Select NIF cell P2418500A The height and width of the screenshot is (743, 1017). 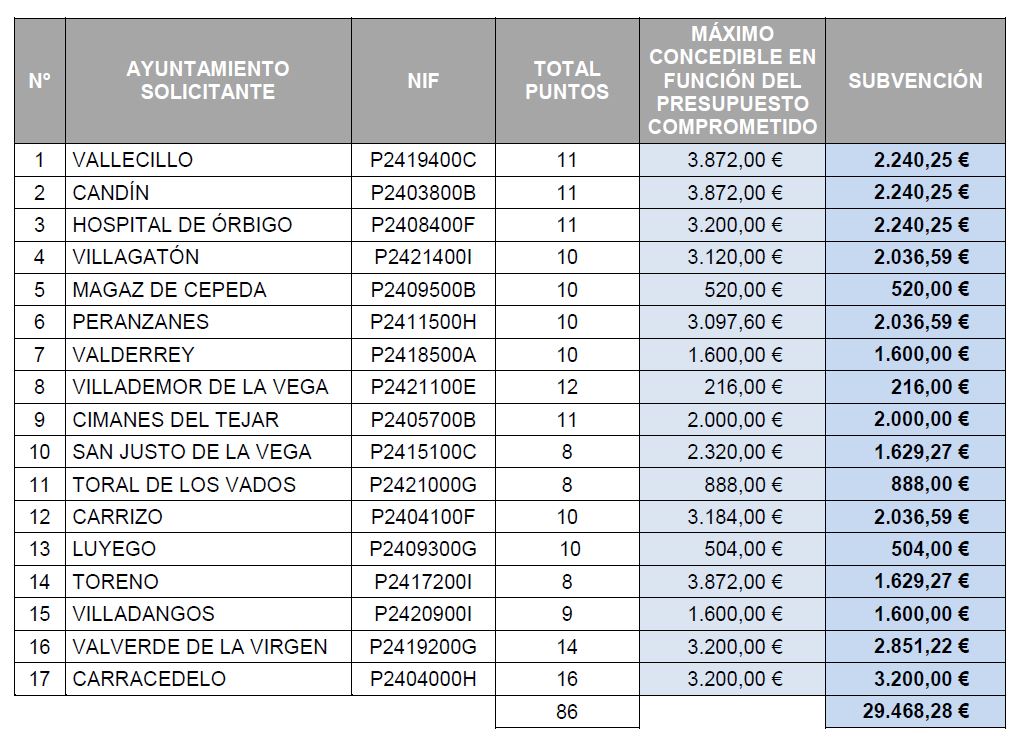[x=424, y=355]
